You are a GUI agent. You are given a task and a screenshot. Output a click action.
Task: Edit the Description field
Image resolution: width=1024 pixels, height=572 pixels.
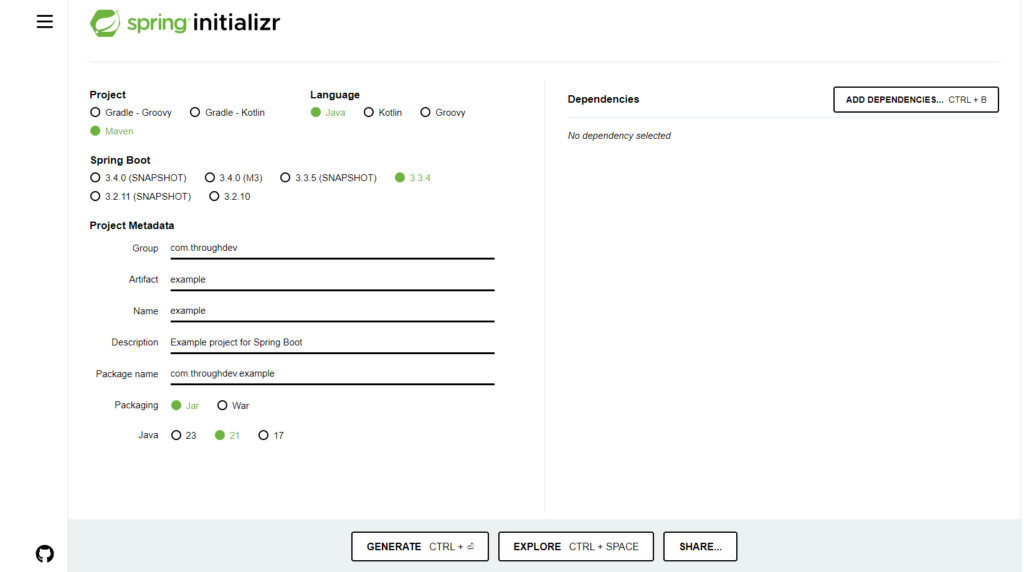click(332, 342)
